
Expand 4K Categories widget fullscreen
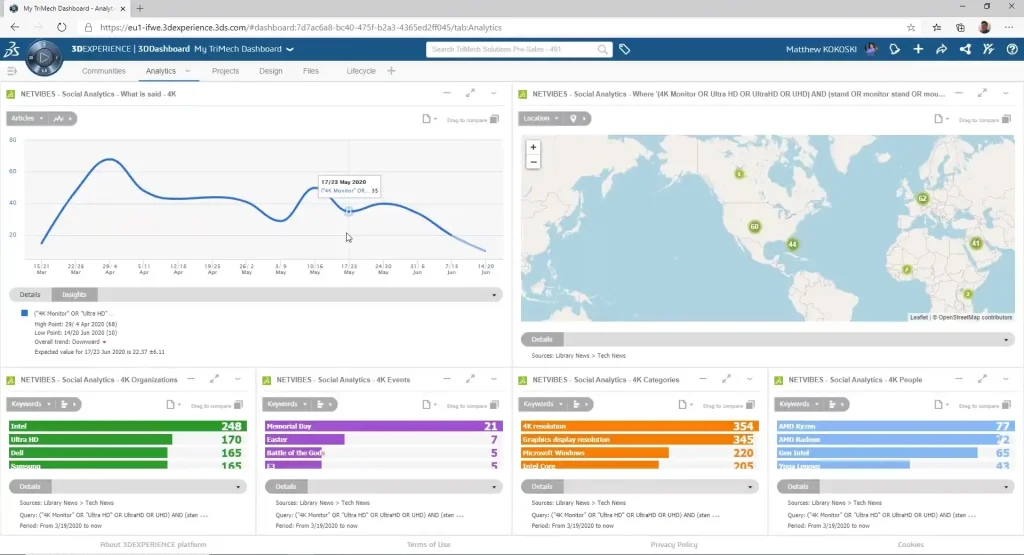(726, 379)
